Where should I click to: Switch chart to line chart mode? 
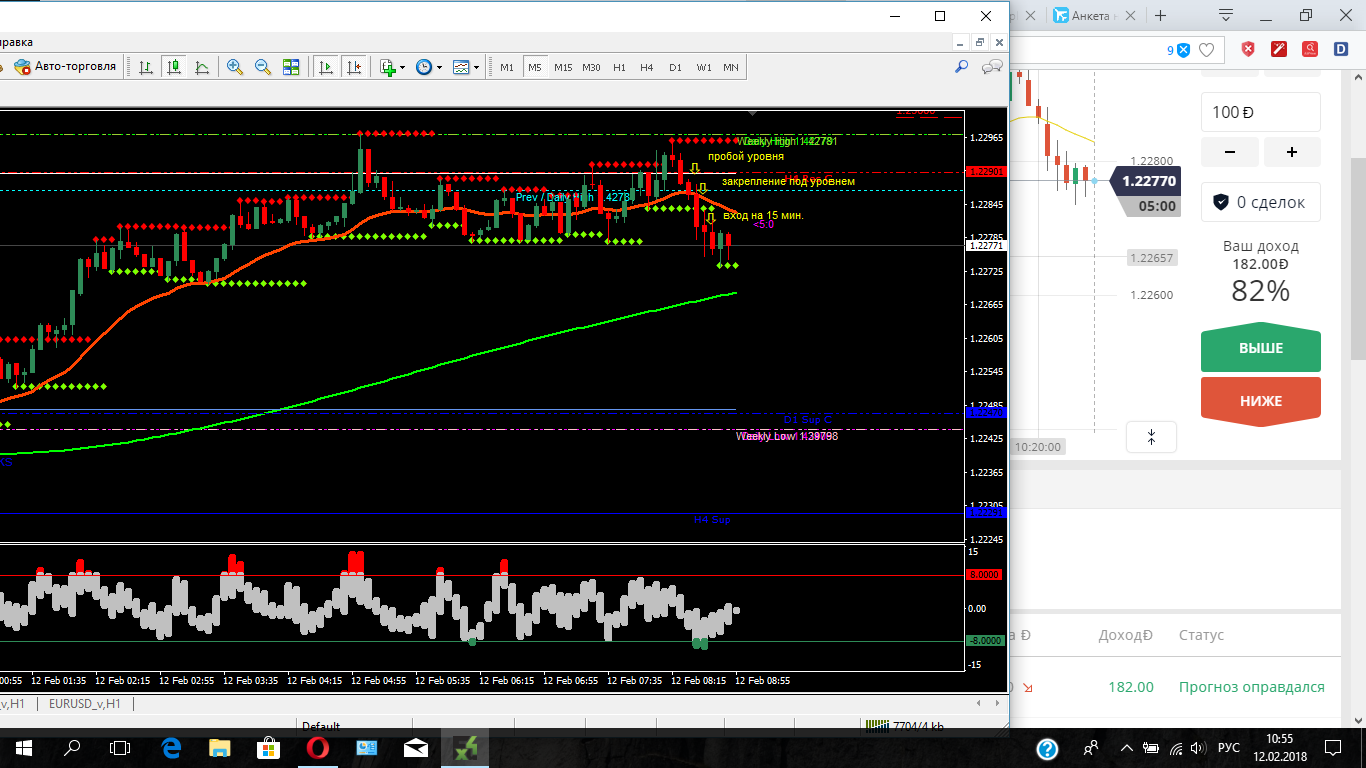pos(202,67)
